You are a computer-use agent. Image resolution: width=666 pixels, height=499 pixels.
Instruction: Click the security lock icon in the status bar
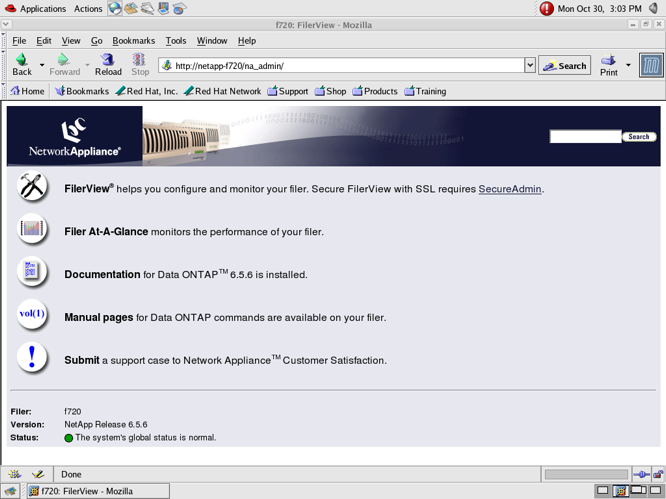click(x=658, y=474)
